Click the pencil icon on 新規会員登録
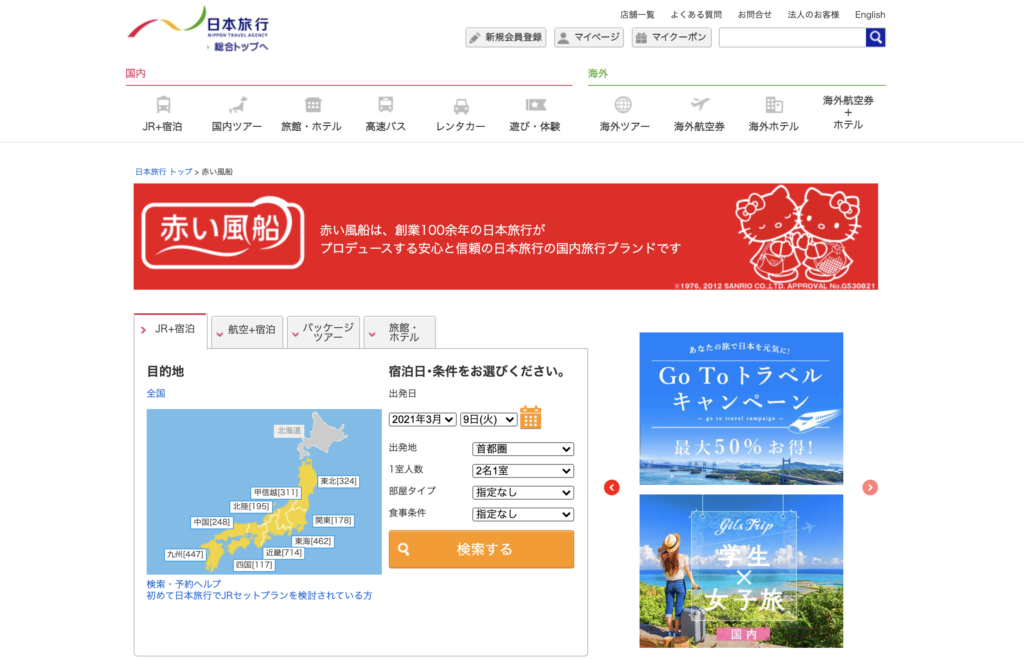The width and height of the screenshot is (1024, 660). [475, 38]
